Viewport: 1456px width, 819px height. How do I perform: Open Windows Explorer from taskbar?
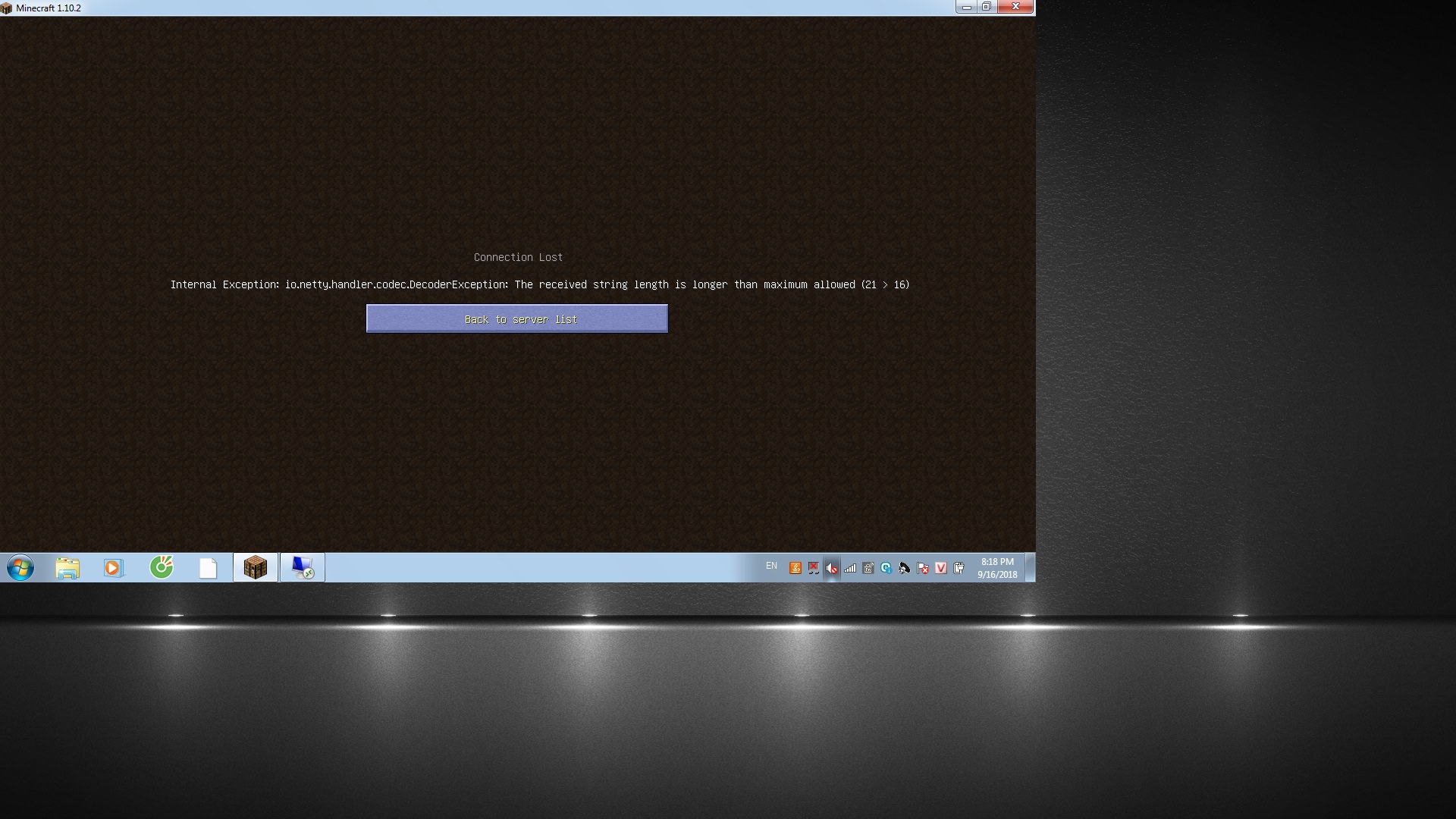click(67, 567)
